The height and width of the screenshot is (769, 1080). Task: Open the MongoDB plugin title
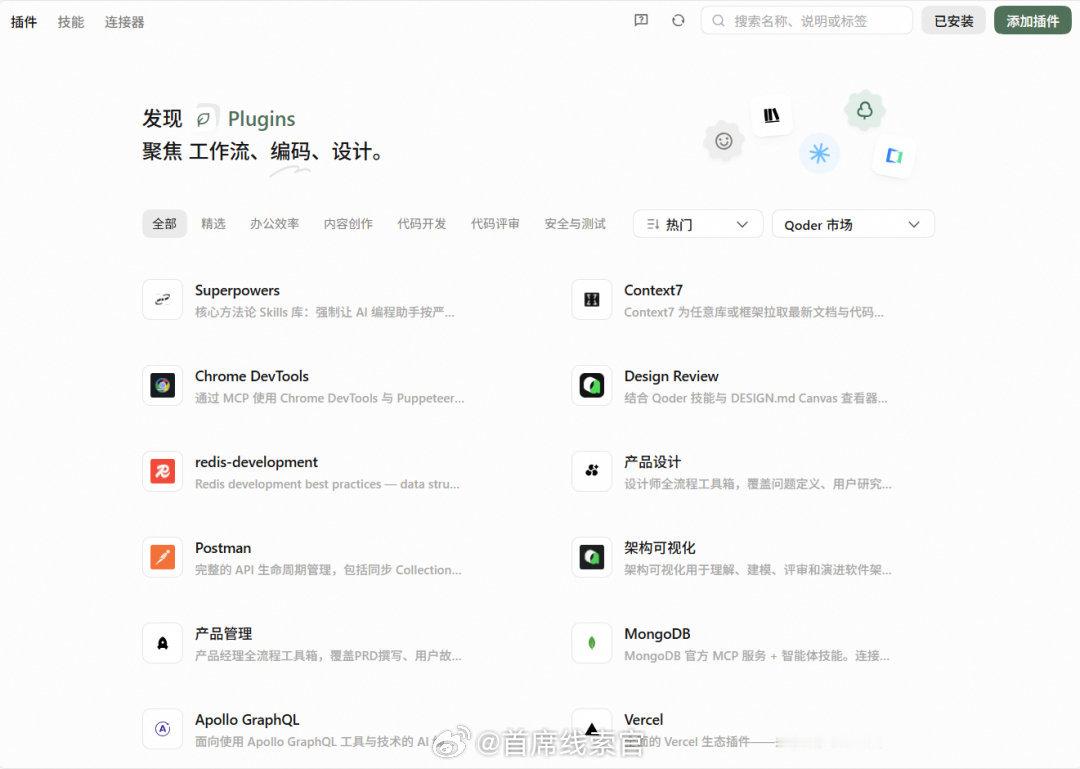(657, 634)
